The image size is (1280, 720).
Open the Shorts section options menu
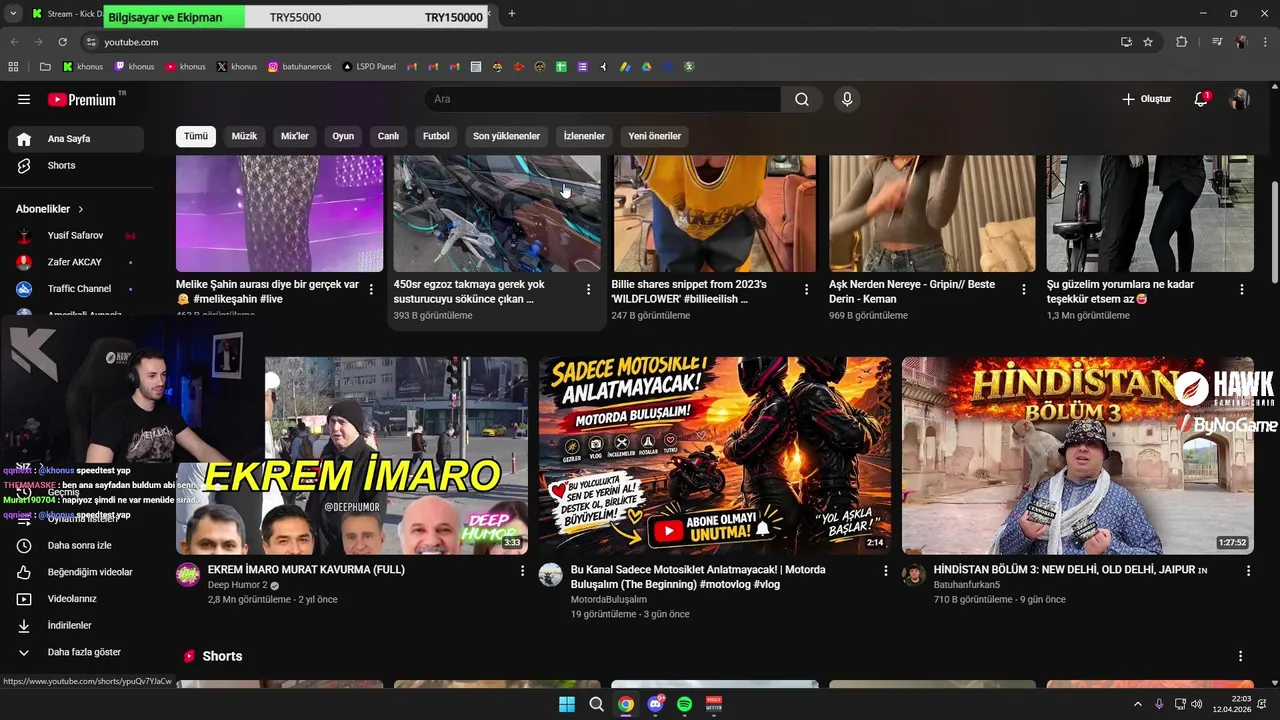1240,656
